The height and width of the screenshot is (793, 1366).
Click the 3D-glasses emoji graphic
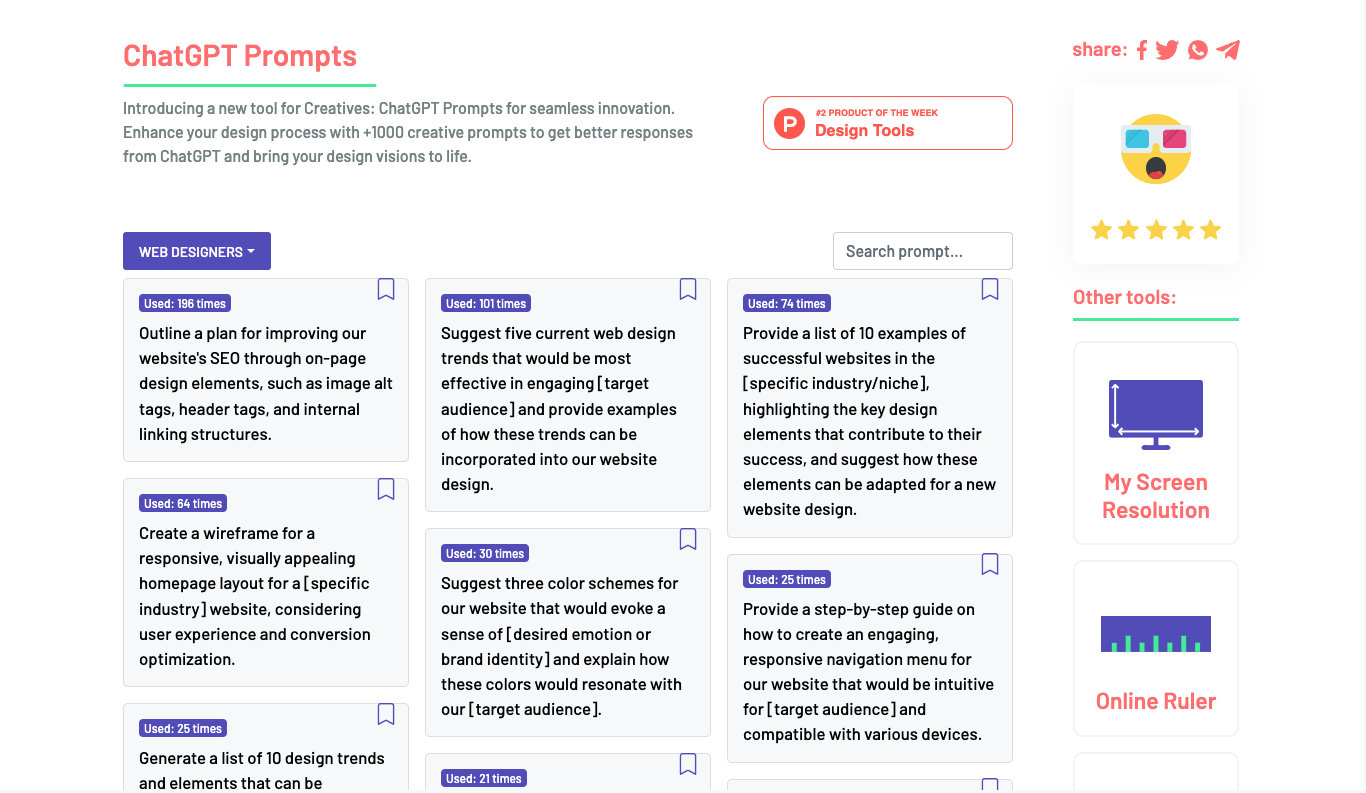1155,148
